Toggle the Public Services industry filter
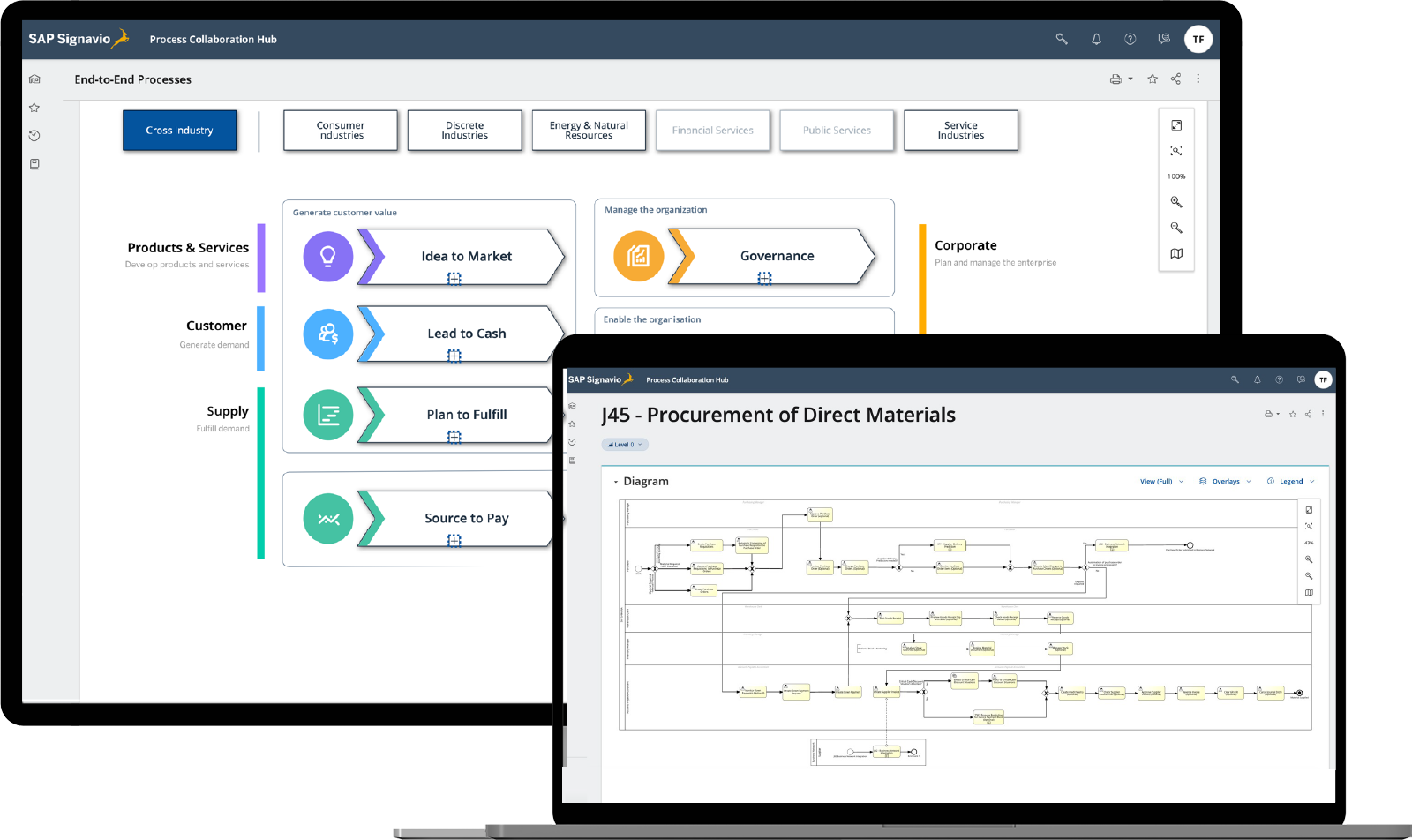This screenshot has width=1412, height=840. coord(836,130)
